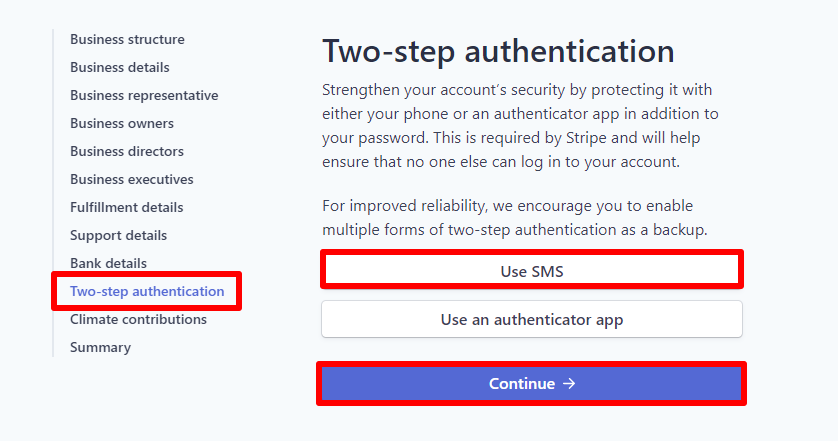Image resolution: width=838 pixels, height=441 pixels.
Task: Select Business representative in sidebar
Action: 144,96
